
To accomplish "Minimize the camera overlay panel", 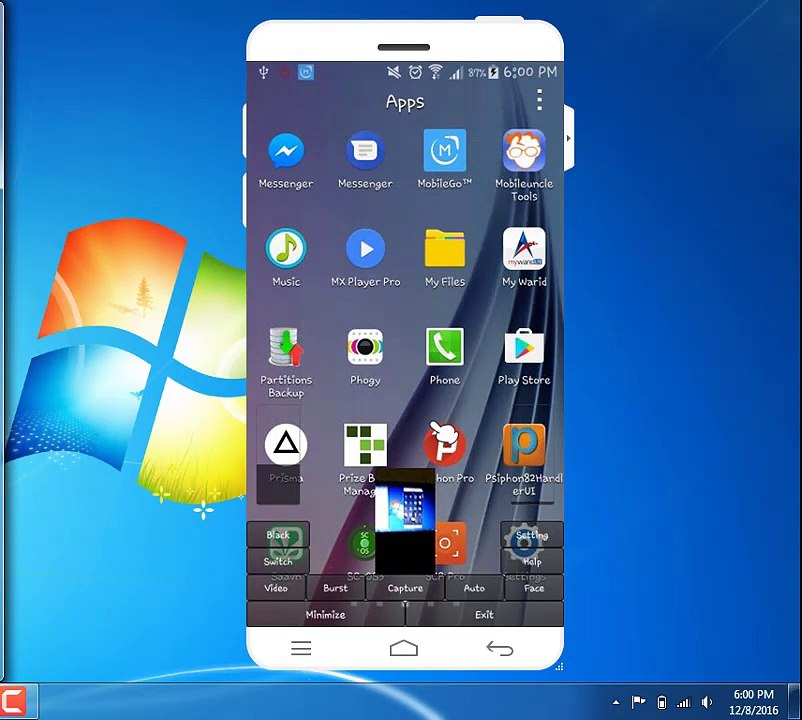I will pos(326,614).
